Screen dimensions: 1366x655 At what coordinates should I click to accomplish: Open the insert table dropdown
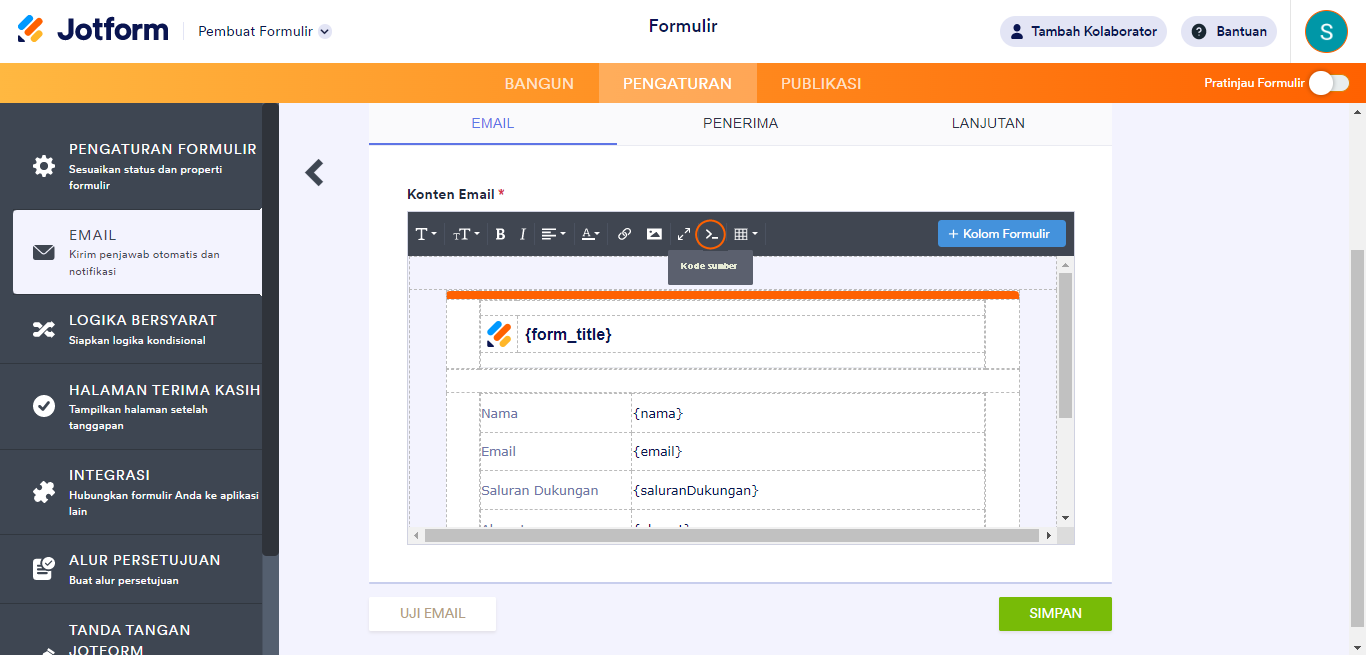pos(745,234)
